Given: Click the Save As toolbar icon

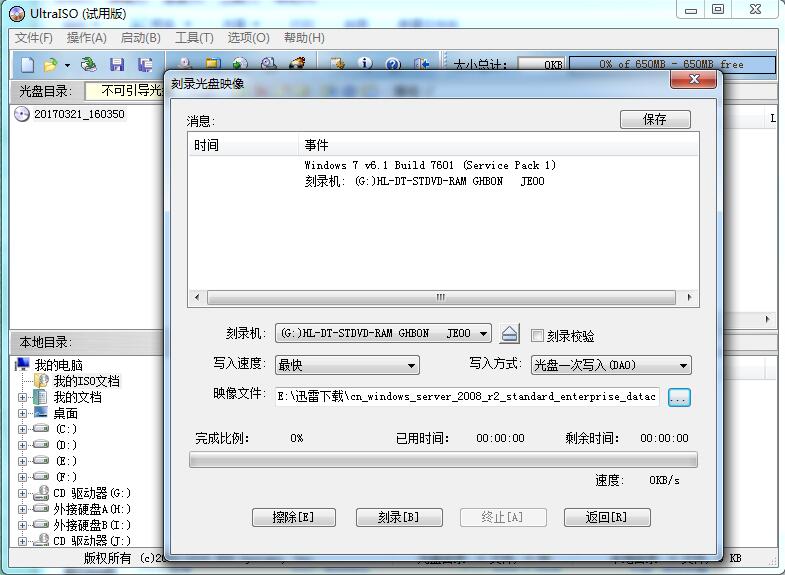Looking at the screenshot, I should pos(145,65).
